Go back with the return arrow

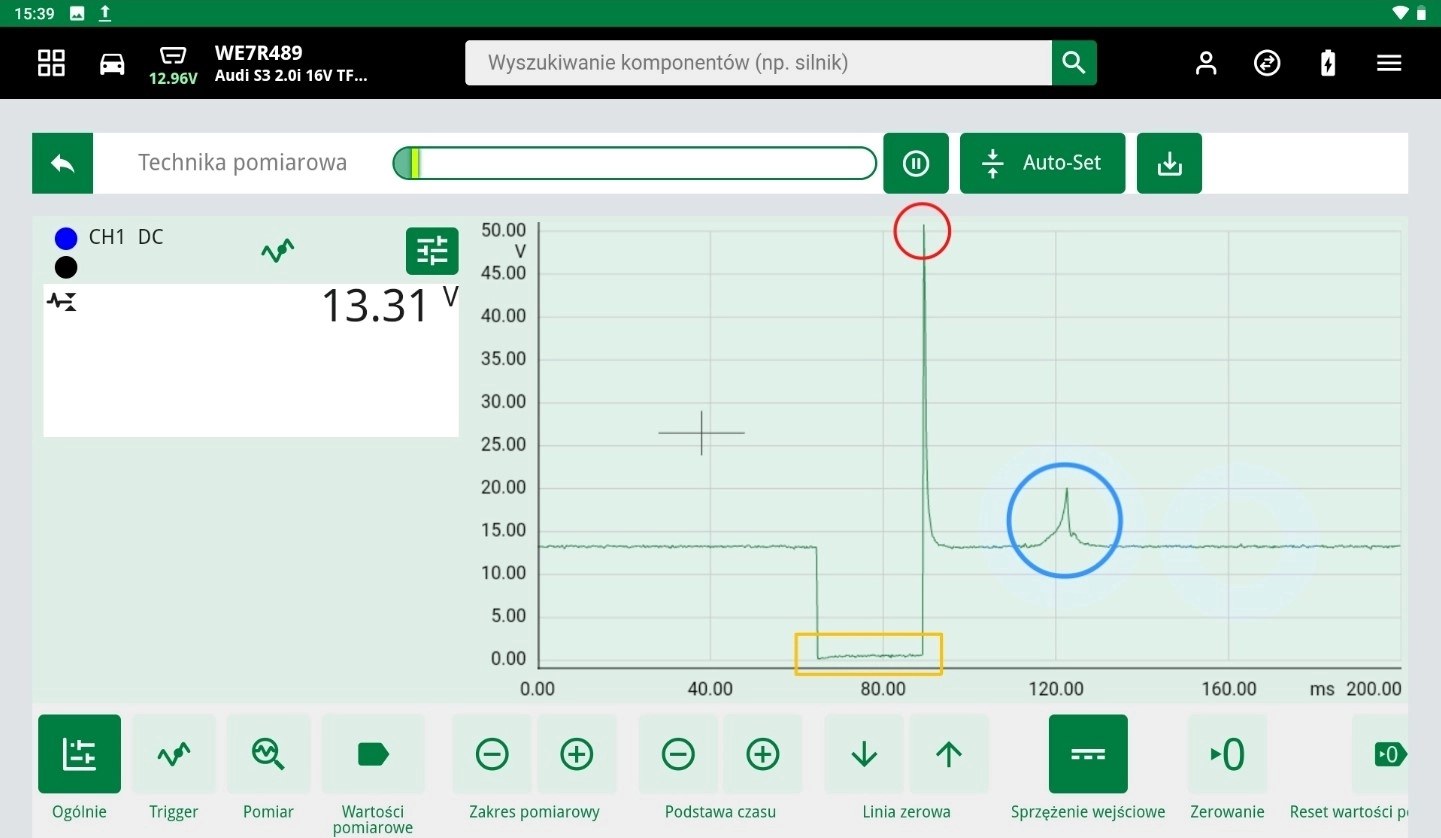63,163
